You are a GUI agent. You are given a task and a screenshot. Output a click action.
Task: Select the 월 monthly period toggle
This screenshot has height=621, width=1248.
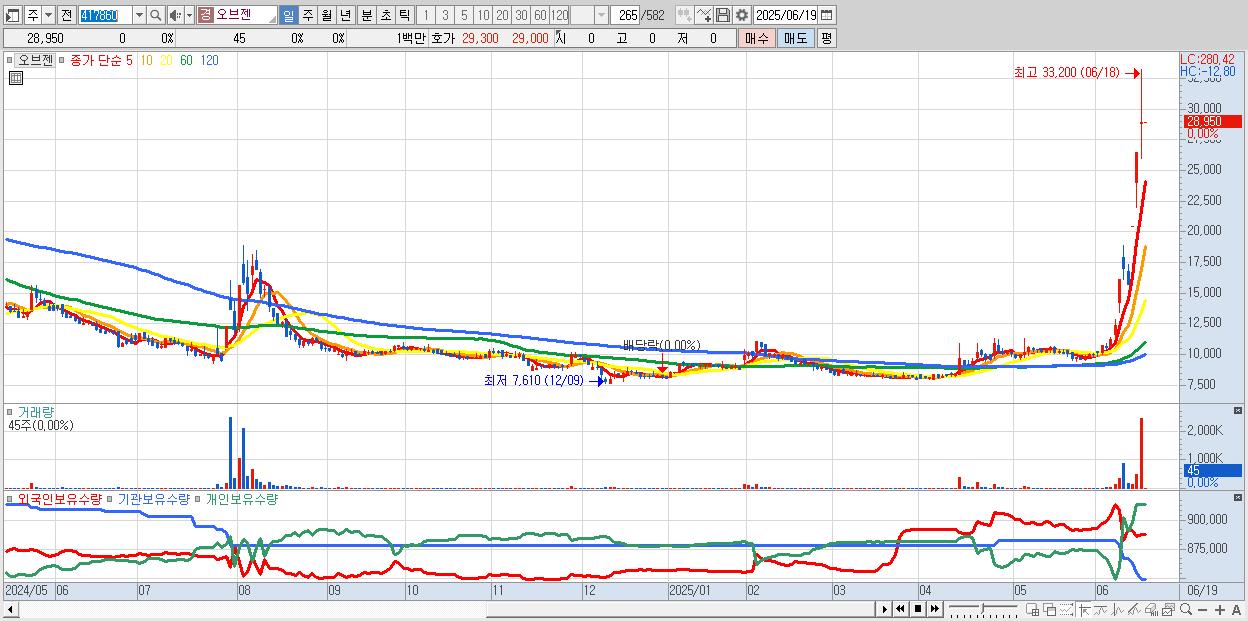coord(326,15)
